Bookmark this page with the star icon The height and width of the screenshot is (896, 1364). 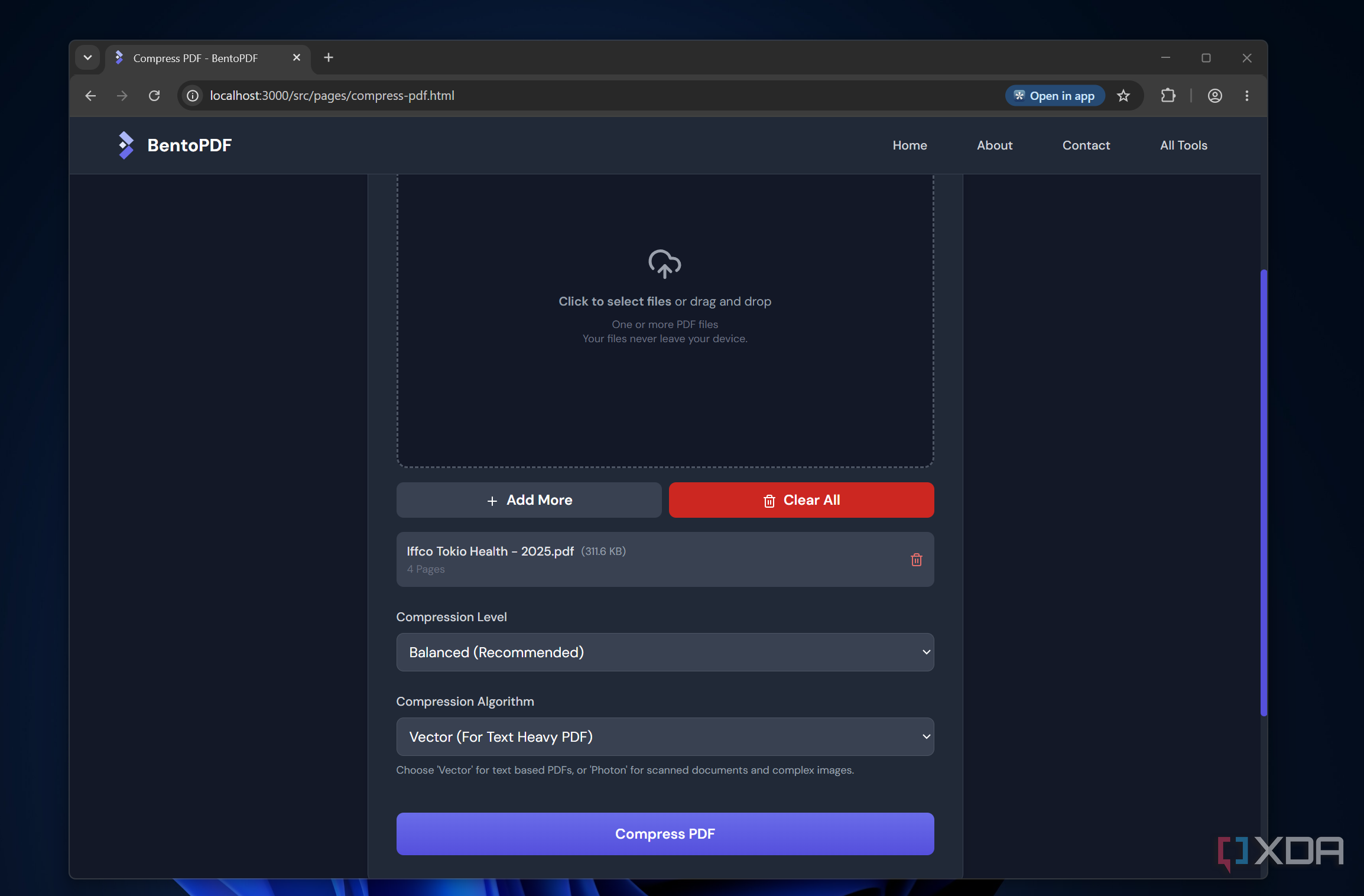[1123, 96]
